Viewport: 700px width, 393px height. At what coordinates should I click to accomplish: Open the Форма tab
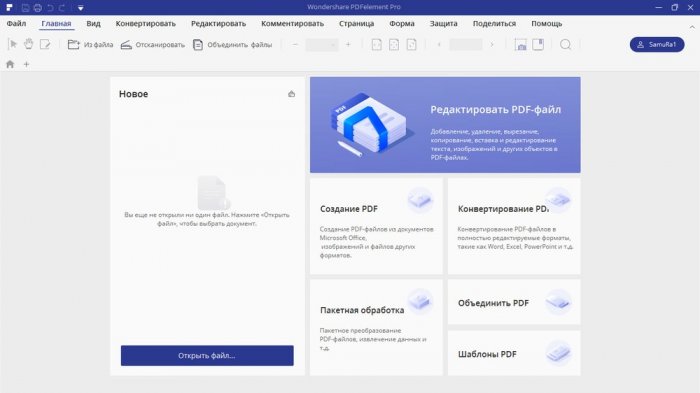tap(402, 24)
